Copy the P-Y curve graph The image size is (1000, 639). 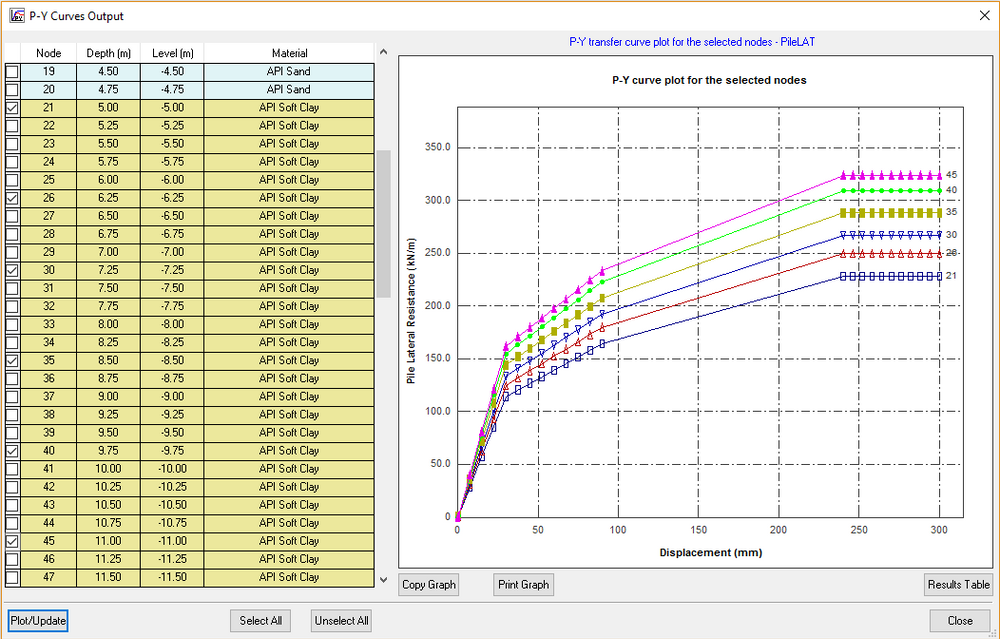click(428, 584)
